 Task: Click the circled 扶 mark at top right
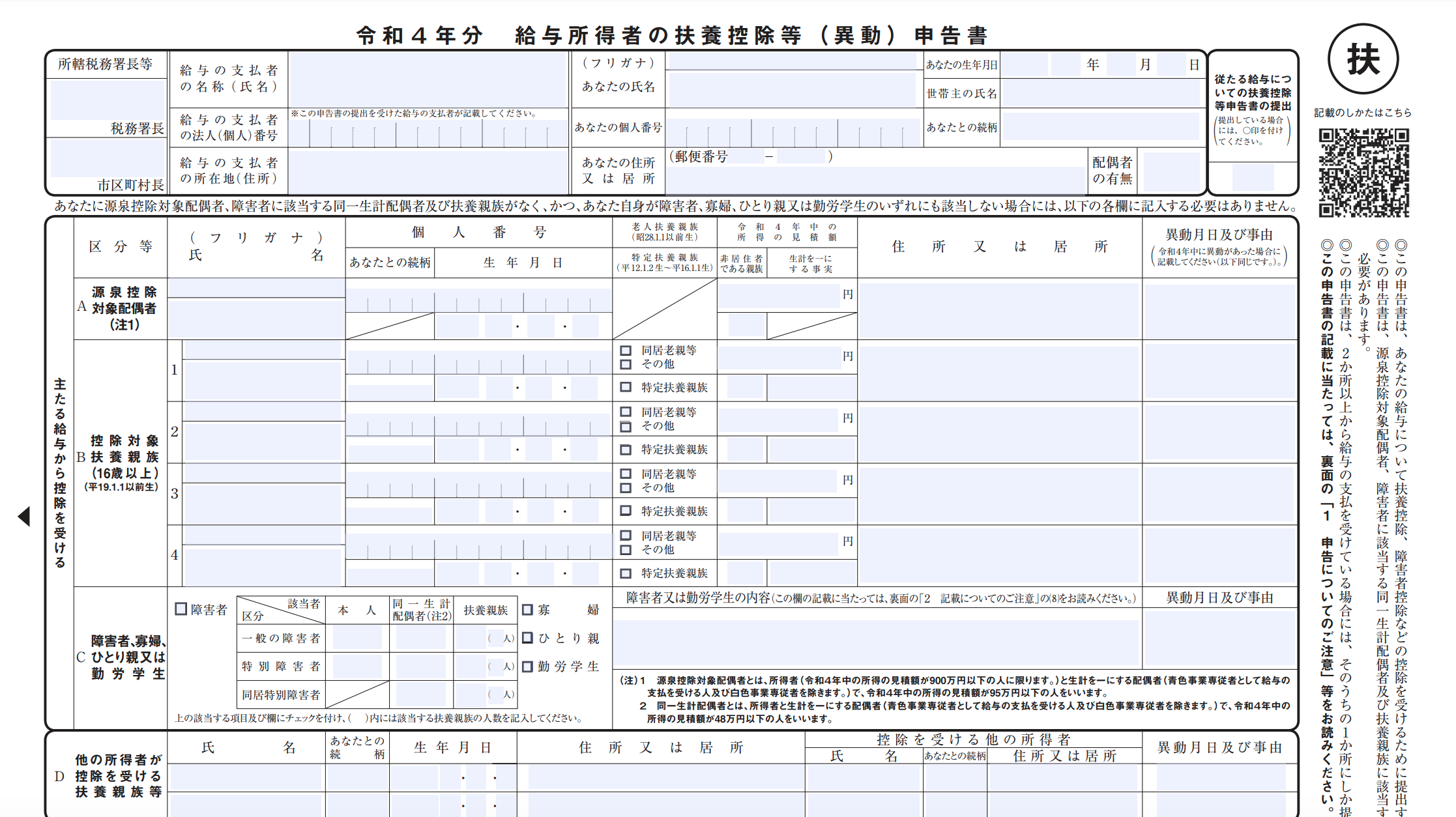1363,59
